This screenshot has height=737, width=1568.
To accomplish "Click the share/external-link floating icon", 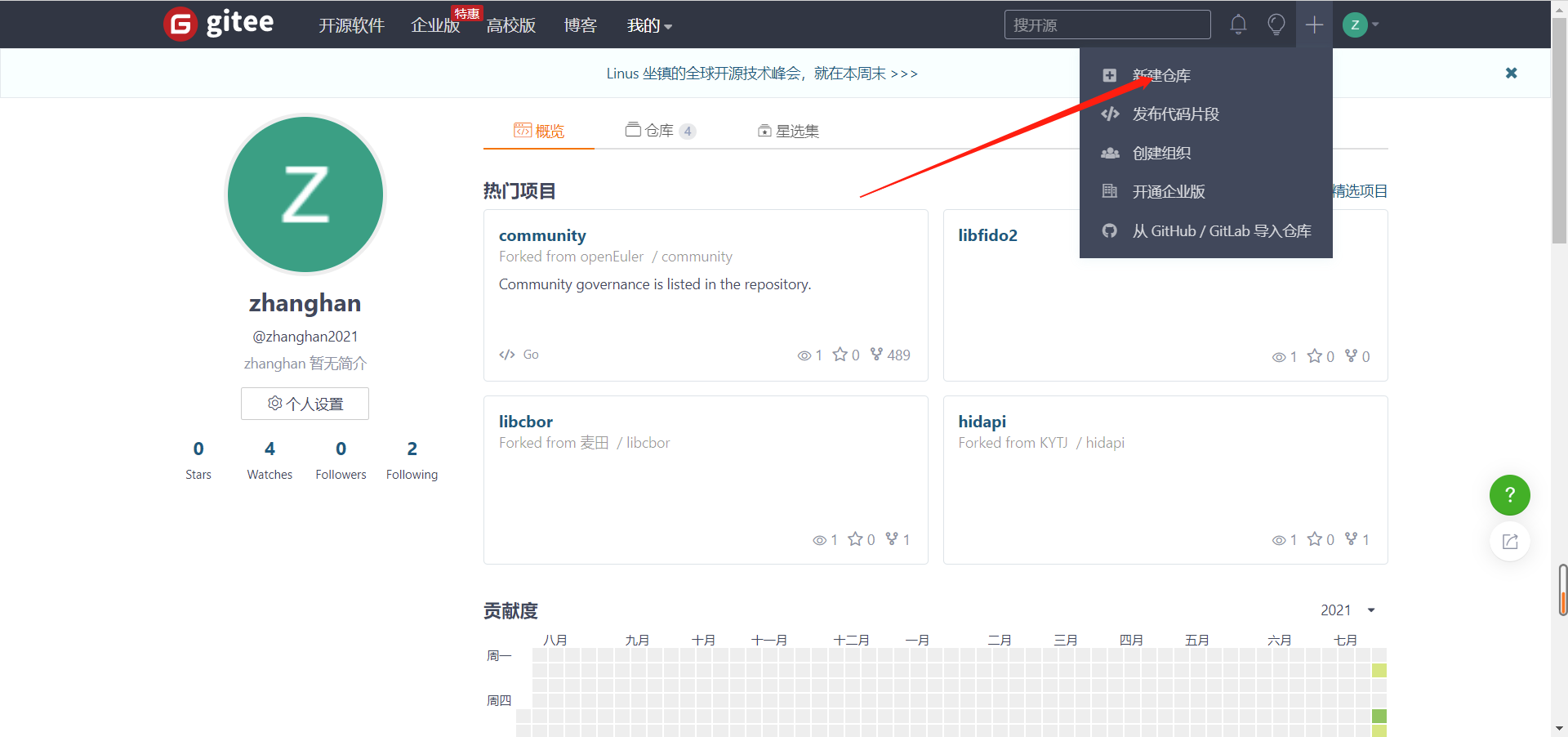I will (x=1509, y=541).
